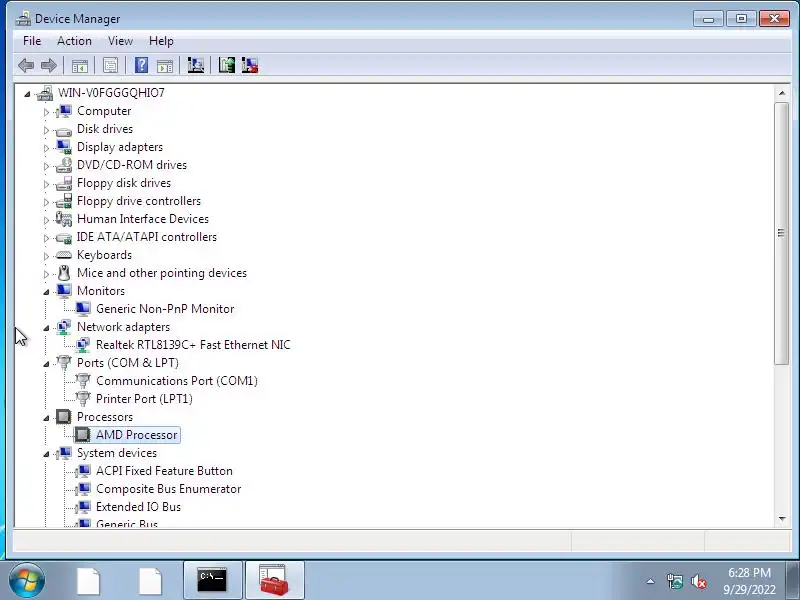Open the Windows Start orb

coord(27,580)
